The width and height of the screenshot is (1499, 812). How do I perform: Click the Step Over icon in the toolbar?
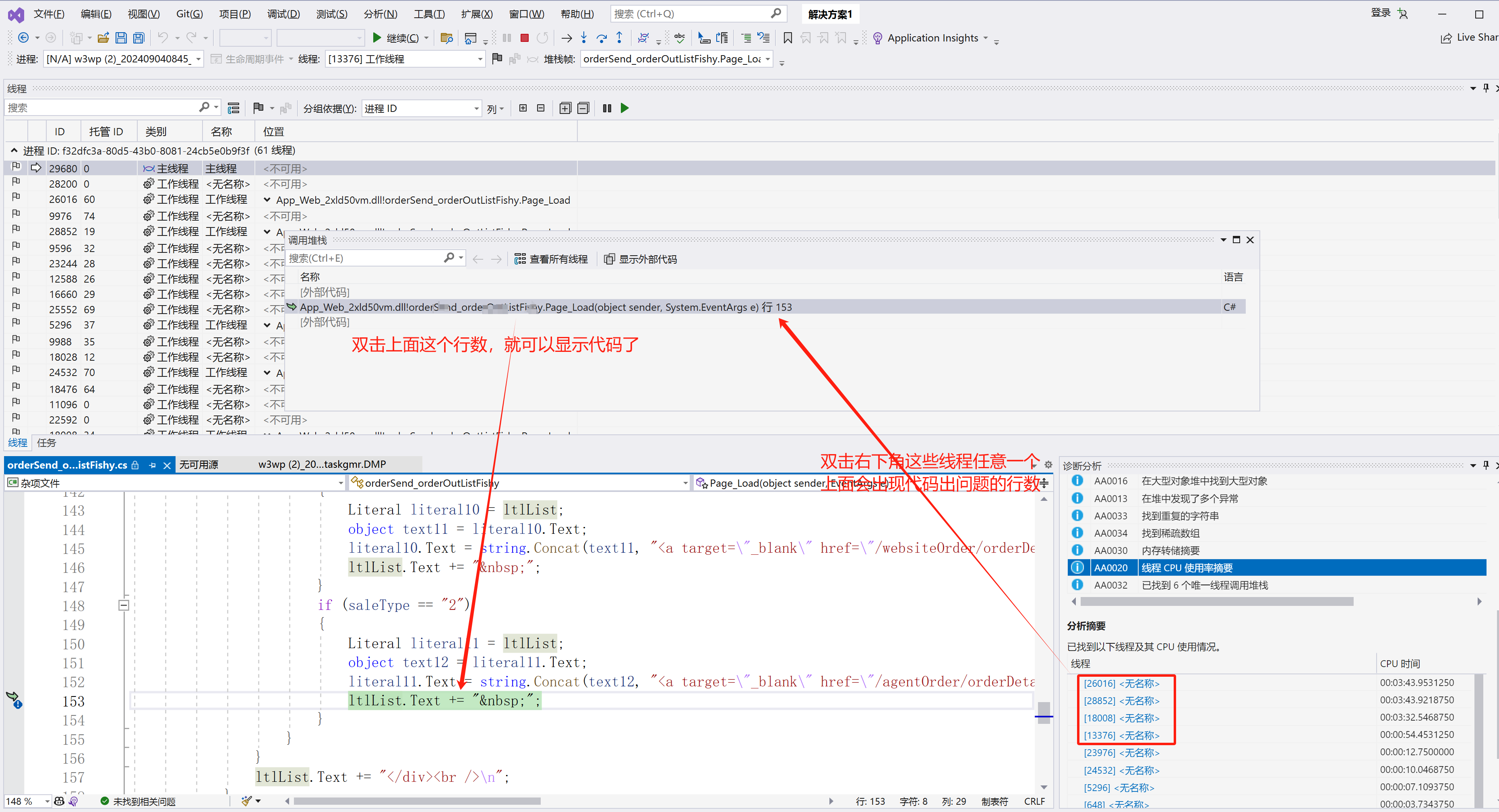602,38
